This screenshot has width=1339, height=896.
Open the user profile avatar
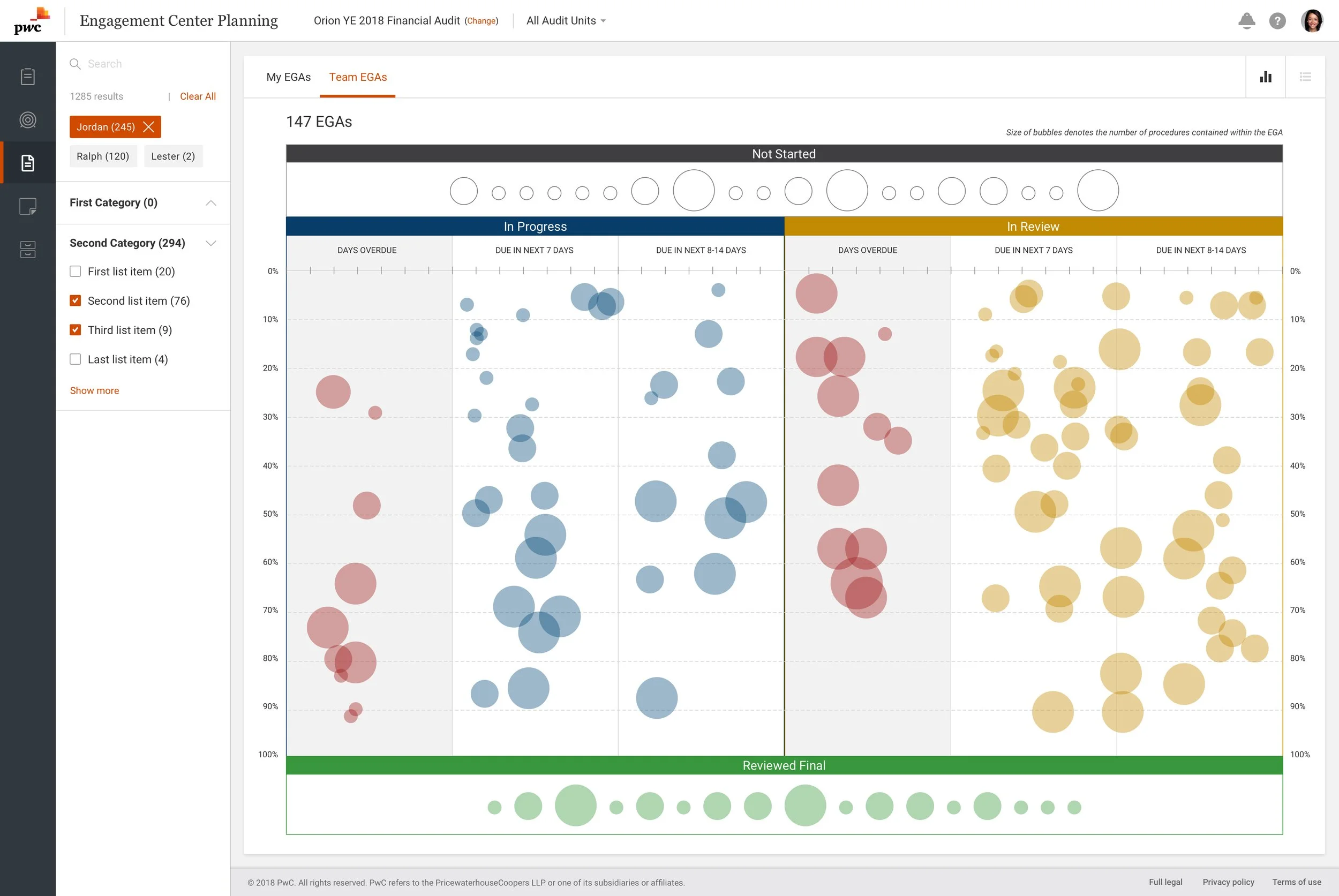click(x=1312, y=20)
